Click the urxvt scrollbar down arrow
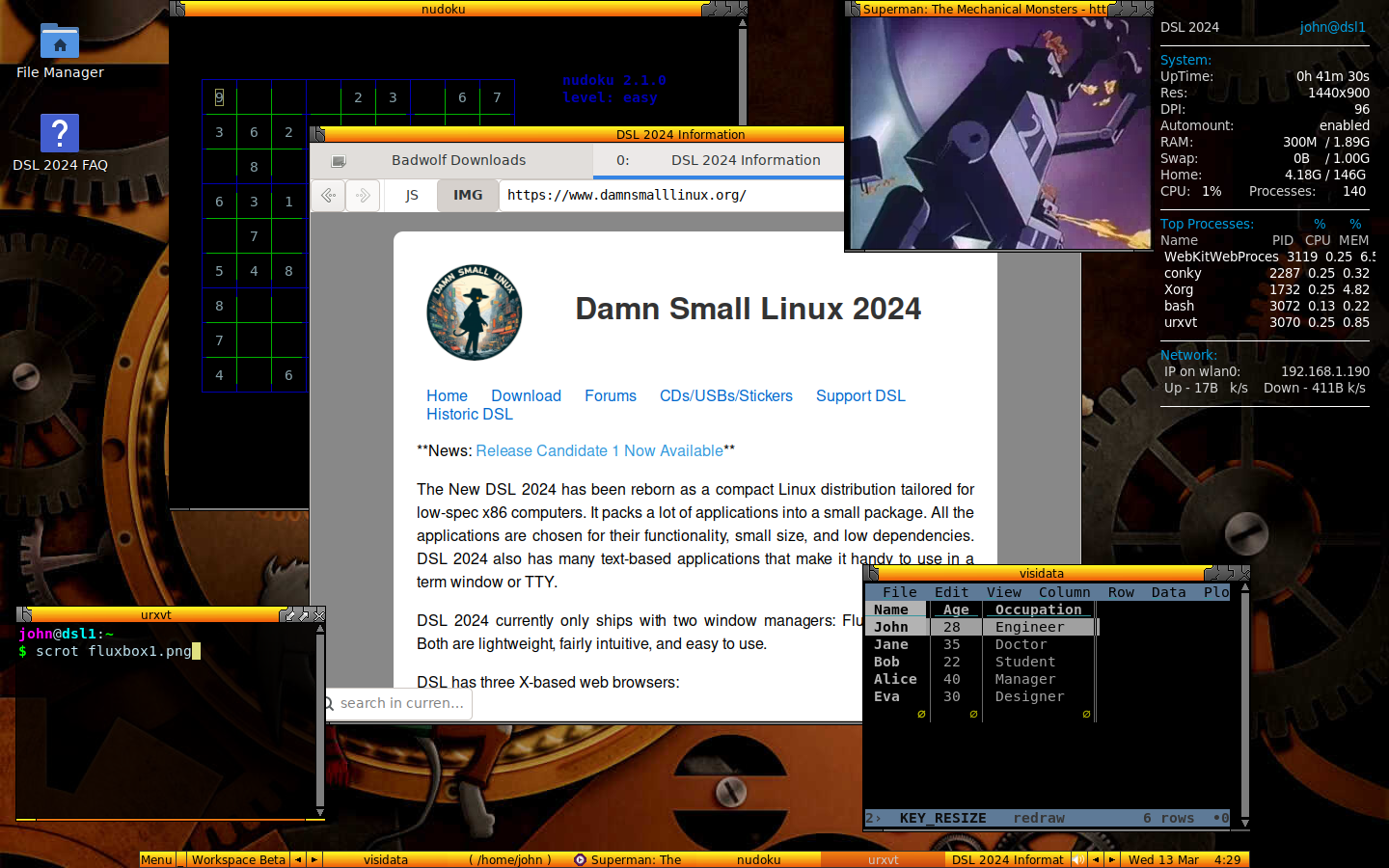The image size is (1389, 868). pos(320,813)
